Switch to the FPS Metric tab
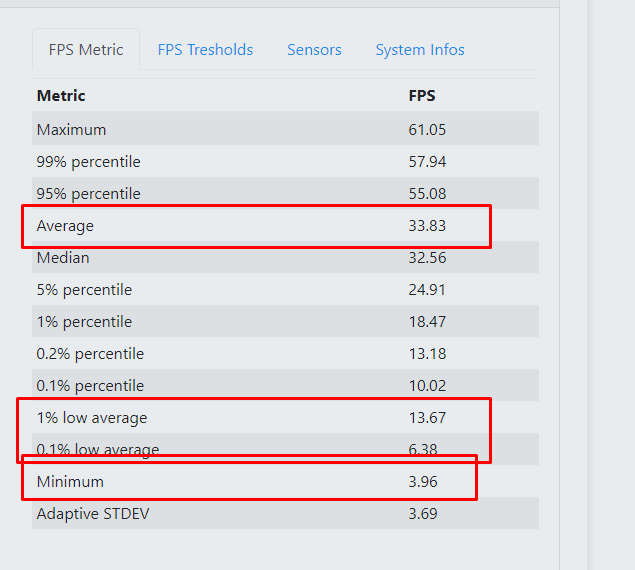 click(86, 49)
